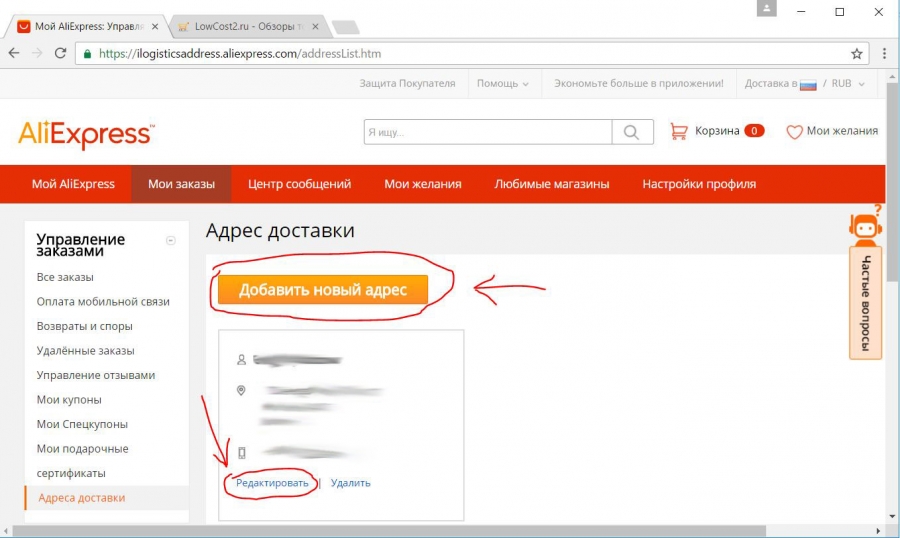Switch to the LowCost2.ru tab

248,26
